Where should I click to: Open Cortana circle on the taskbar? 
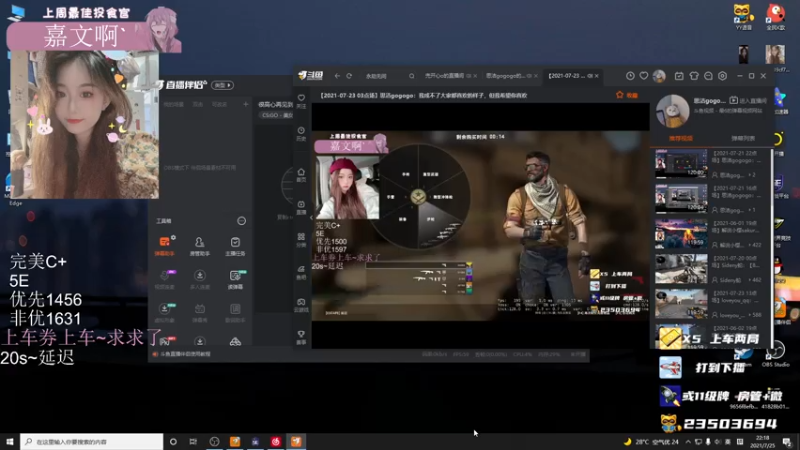173,441
